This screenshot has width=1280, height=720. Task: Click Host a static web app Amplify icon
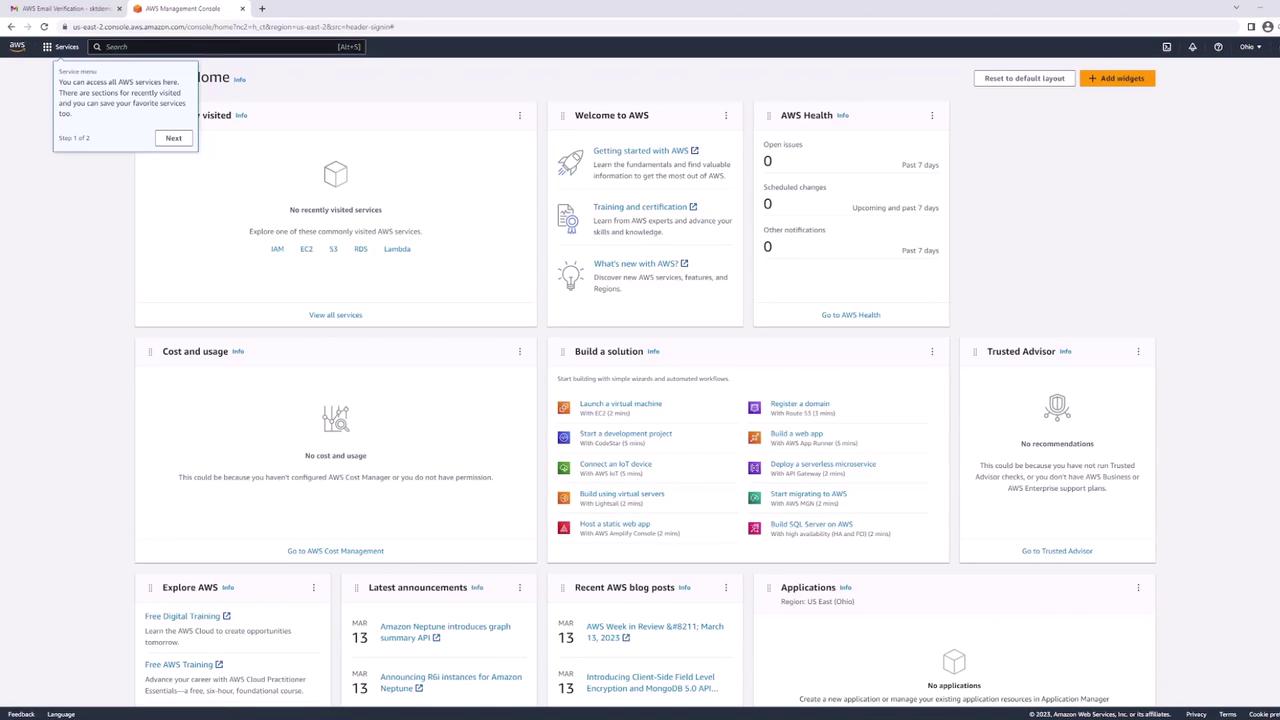point(564,528)
